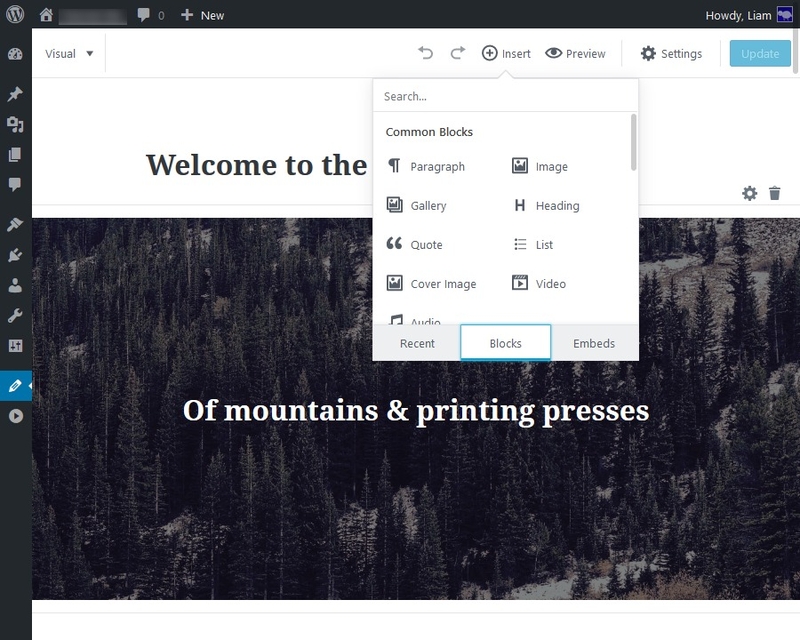This screenshot has width=800, height=640.
Task: Open Settings sliders sidebar icon
Action: pos(15,346)
